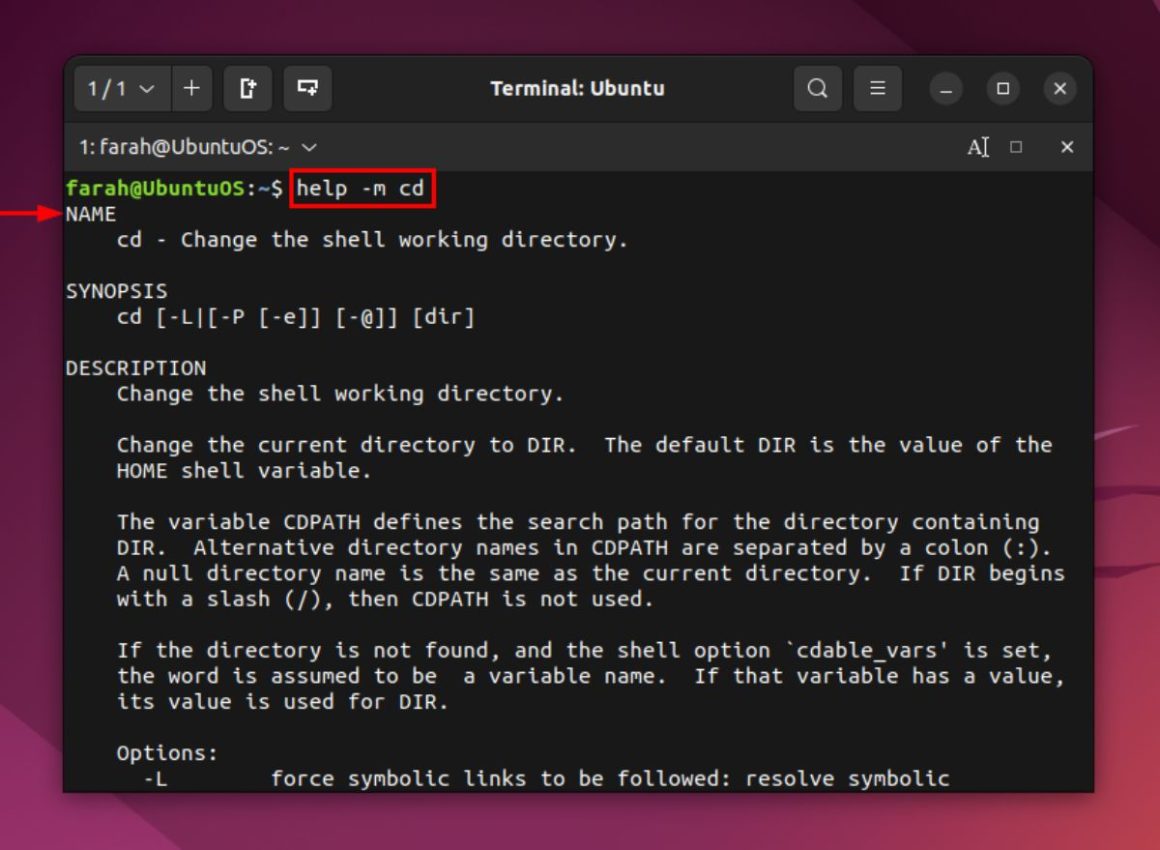Screen dimensions: 1160x850
Task: Open the hamburger menu icon
Action: pyautogui.click(x=877, y=89)
